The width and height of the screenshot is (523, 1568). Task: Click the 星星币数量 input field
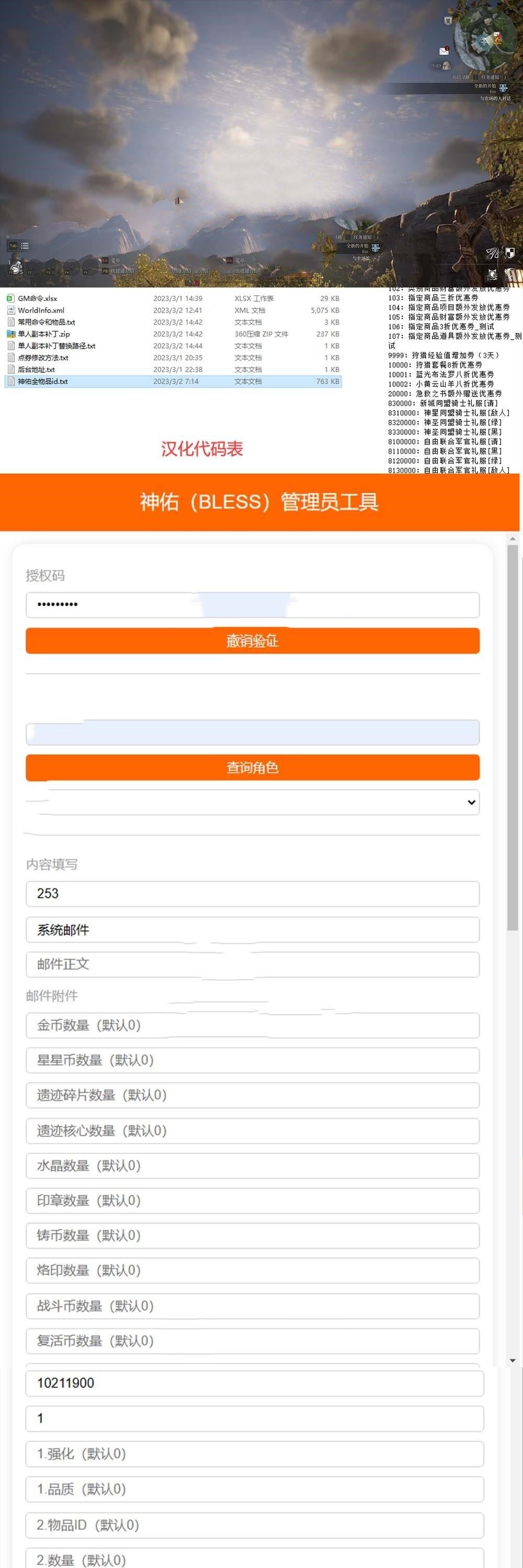tap(252, 1060)
